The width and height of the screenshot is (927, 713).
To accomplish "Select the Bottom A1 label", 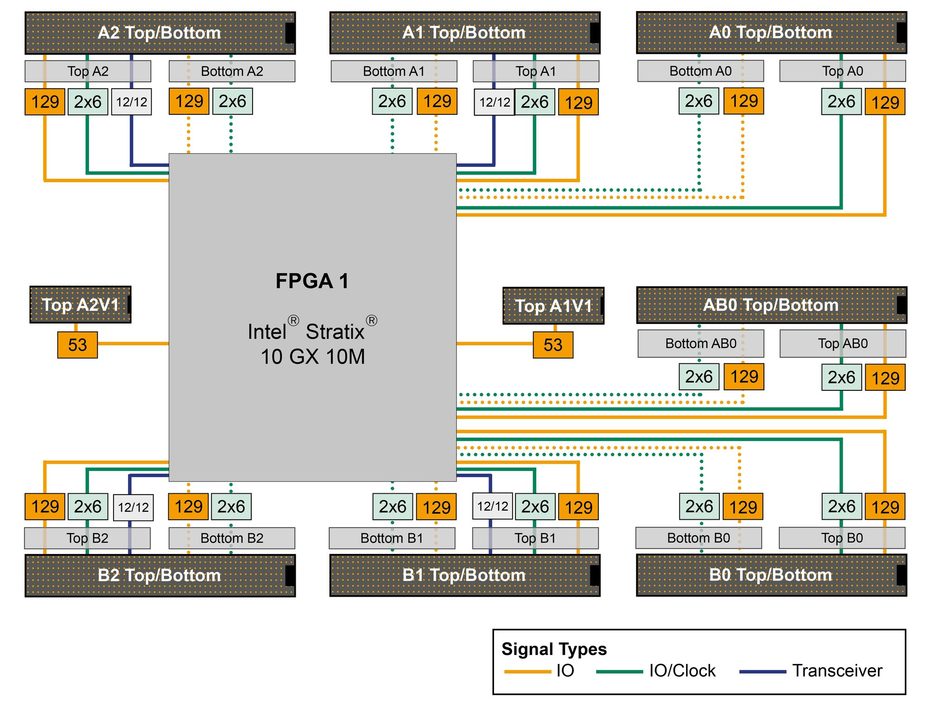I will click(394, 72).
